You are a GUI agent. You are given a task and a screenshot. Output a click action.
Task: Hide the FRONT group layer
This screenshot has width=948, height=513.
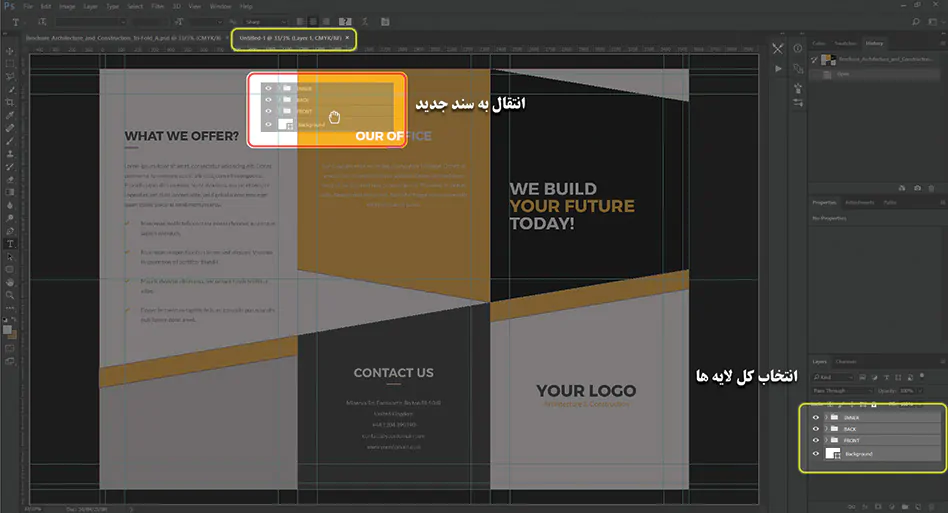(816, 440)
